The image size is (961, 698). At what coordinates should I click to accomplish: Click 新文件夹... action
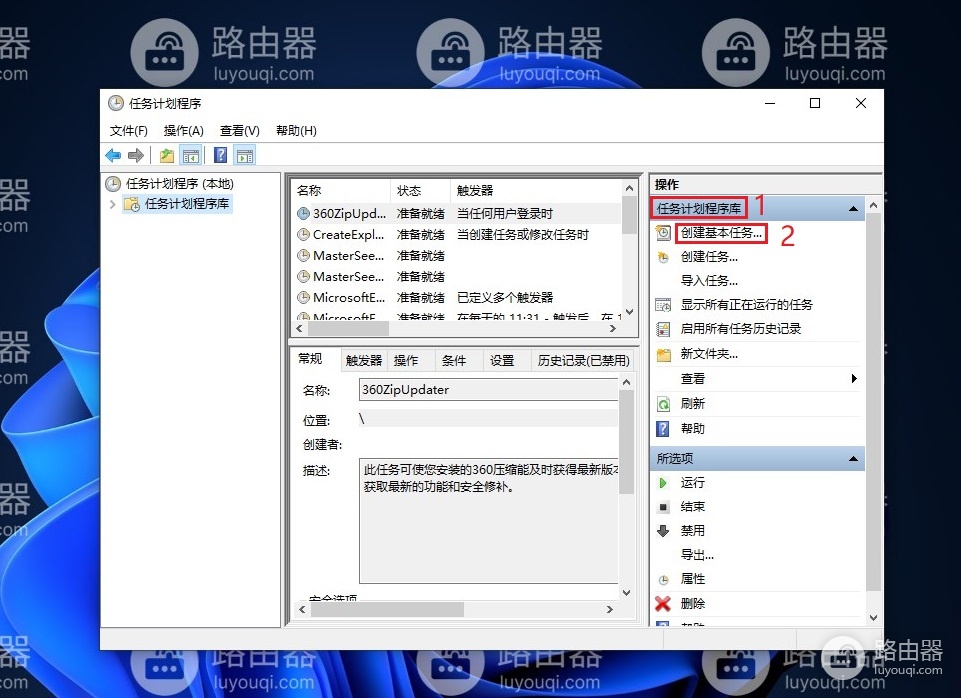point(709,354)
